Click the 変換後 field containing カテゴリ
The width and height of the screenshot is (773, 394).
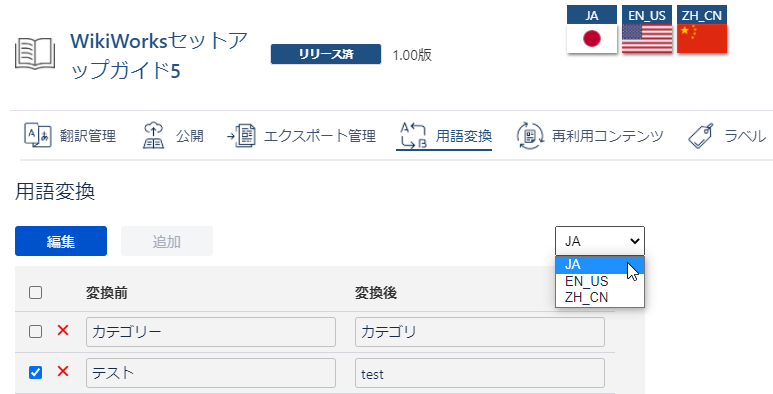coord(480,332)
